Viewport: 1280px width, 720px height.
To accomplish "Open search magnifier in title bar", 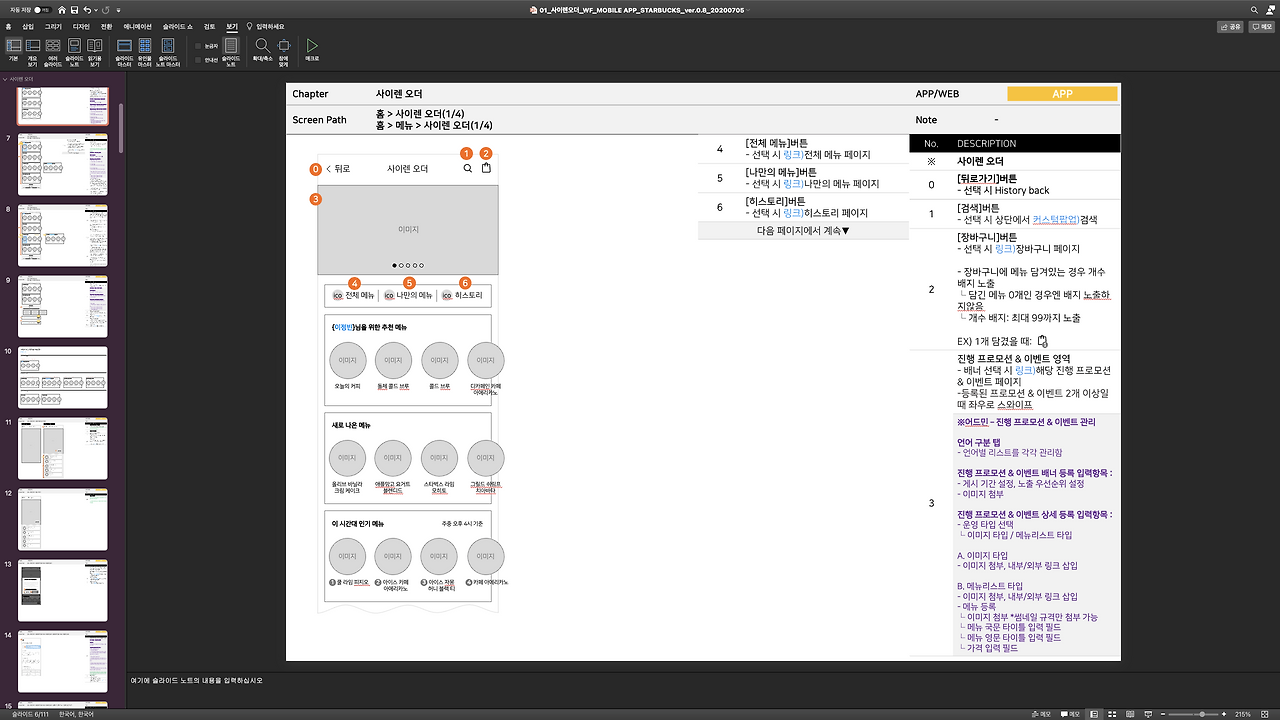I will [1252, 10].
